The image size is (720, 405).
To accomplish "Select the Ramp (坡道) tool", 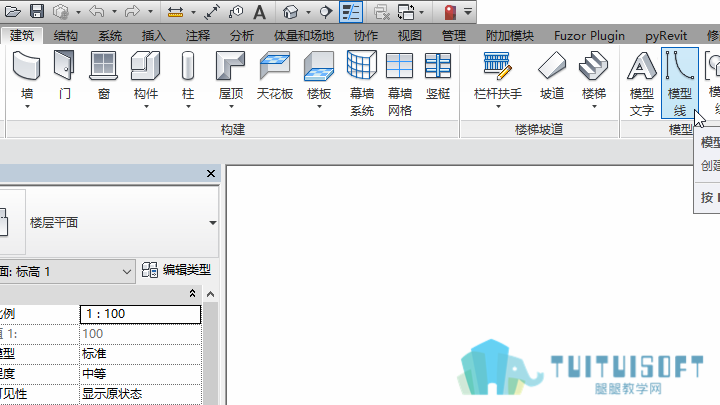I will (x=551, y=76).
